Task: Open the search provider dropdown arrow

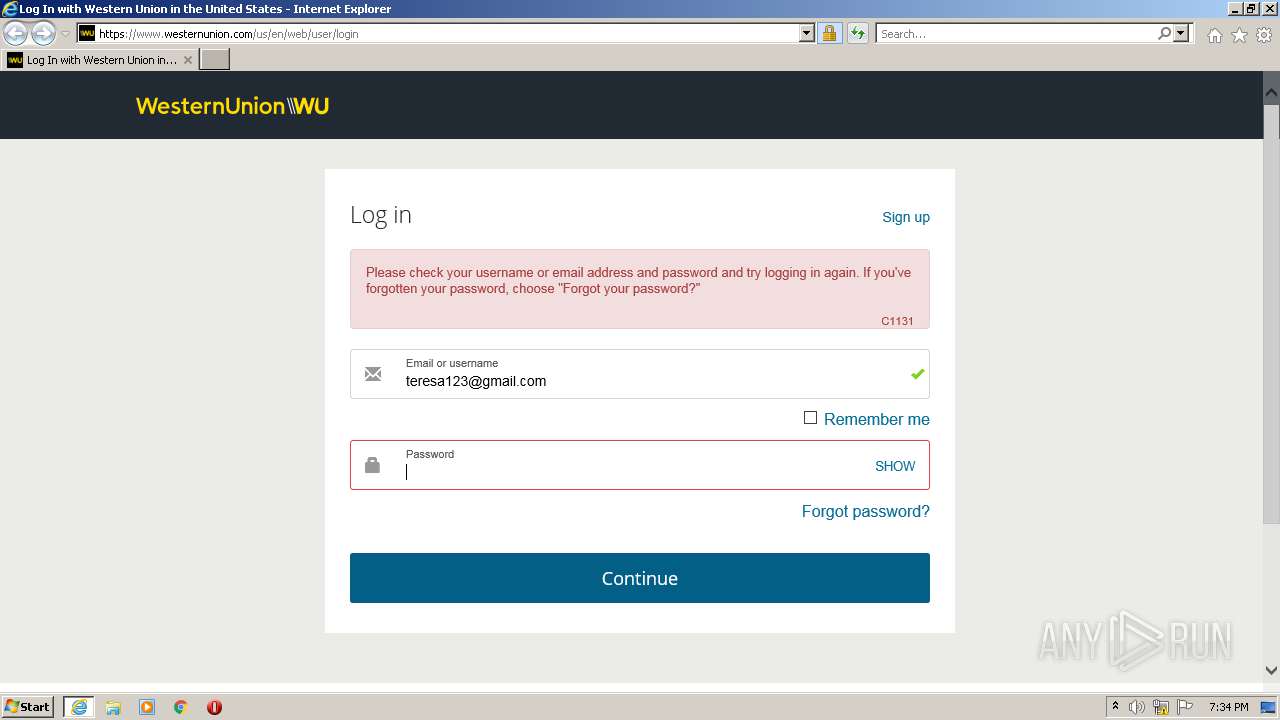Action: tap(1182, 33)
